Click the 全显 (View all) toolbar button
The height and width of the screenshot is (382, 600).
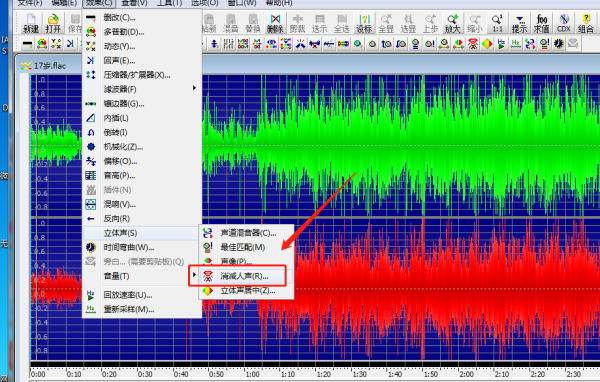point(386,23)
